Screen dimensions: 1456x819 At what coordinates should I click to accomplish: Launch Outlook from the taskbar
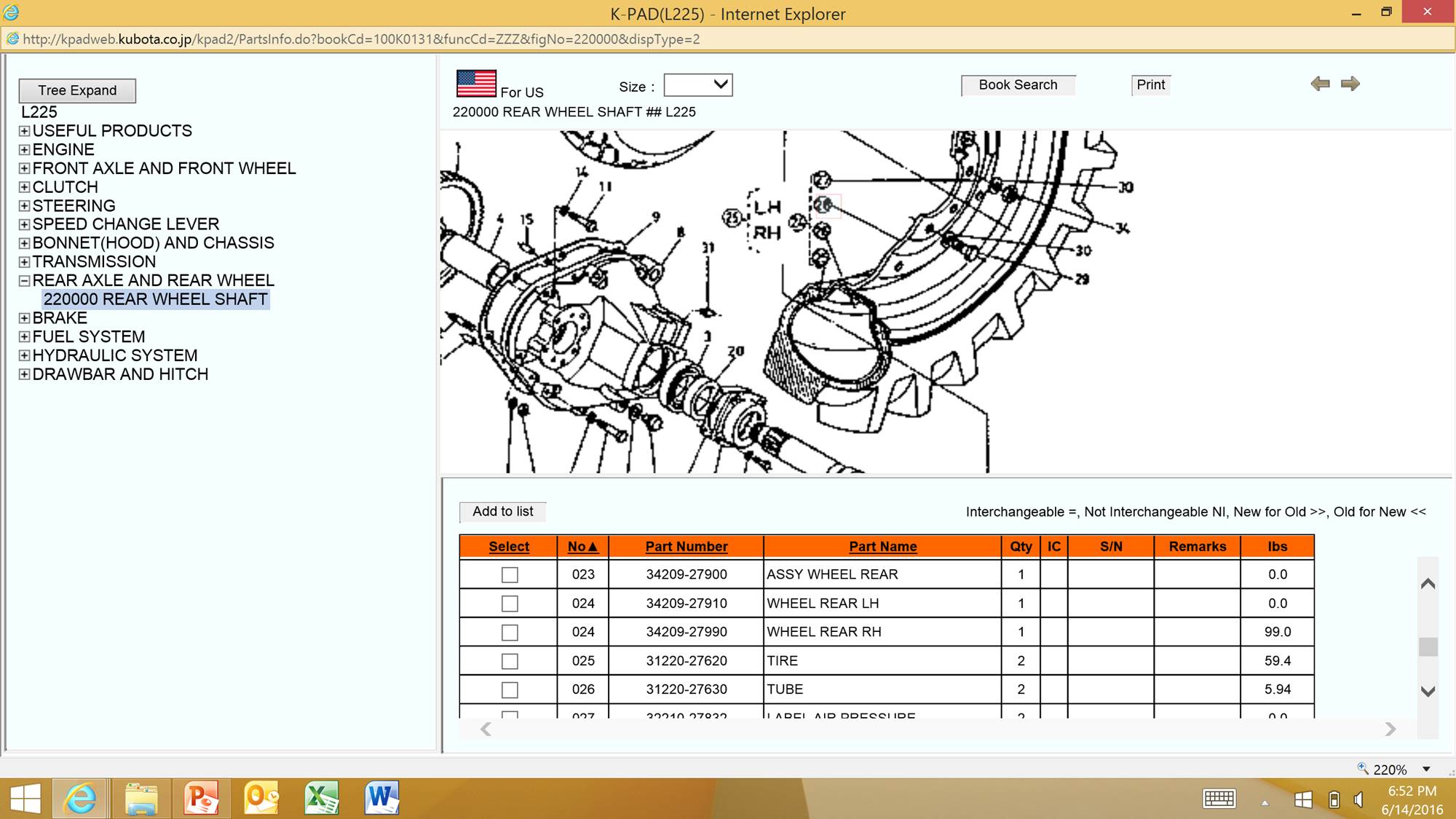pyautogui.click(x=261, y=799)
